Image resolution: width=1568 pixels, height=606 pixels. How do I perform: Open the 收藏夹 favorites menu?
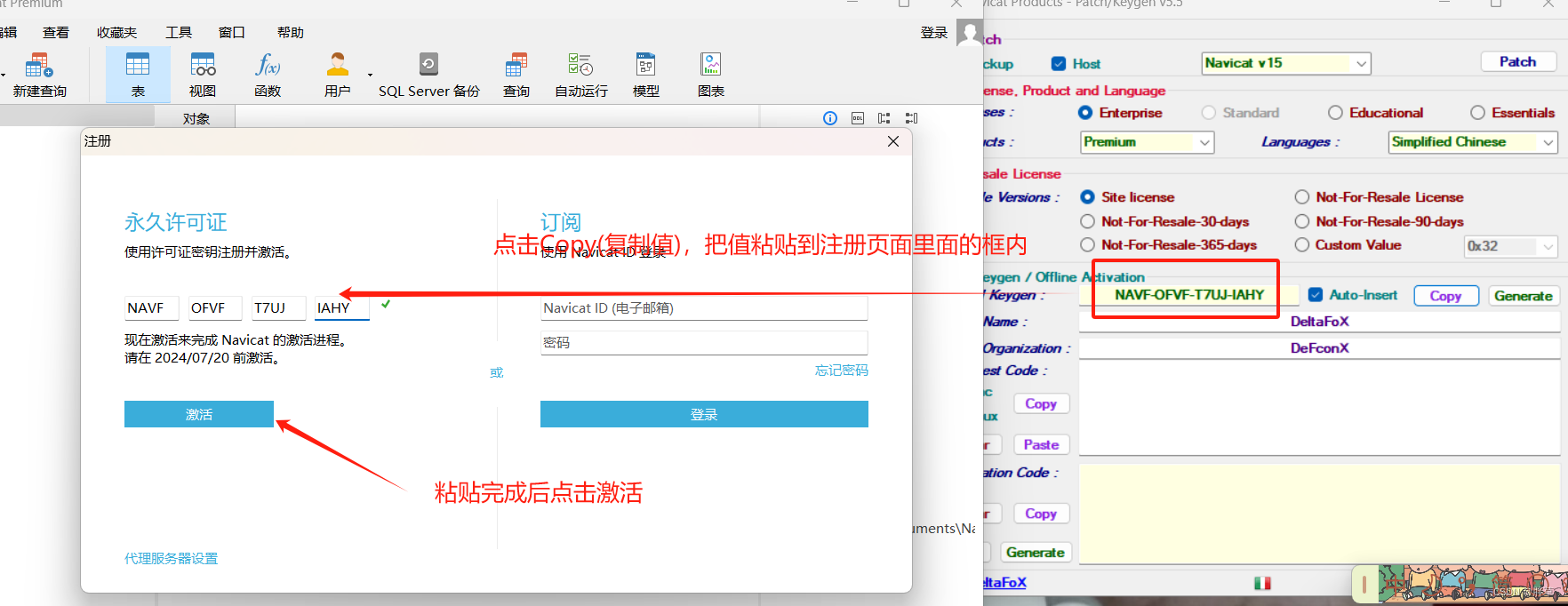(116, 33)
